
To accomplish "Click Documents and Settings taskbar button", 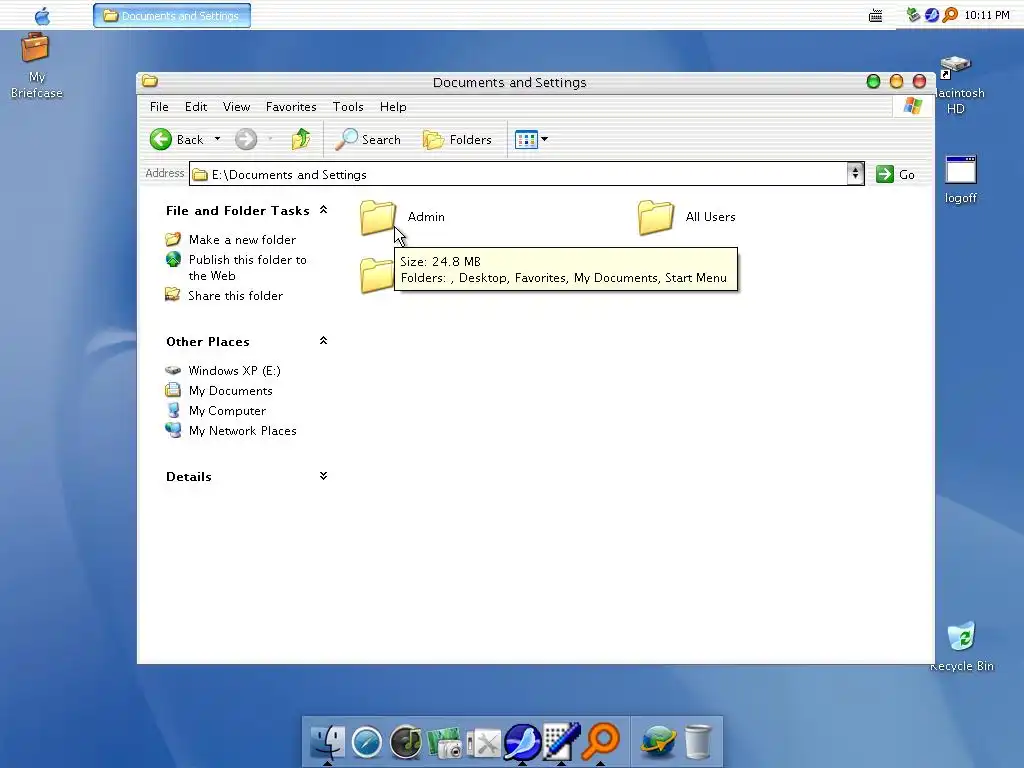I will pos(172,16).
